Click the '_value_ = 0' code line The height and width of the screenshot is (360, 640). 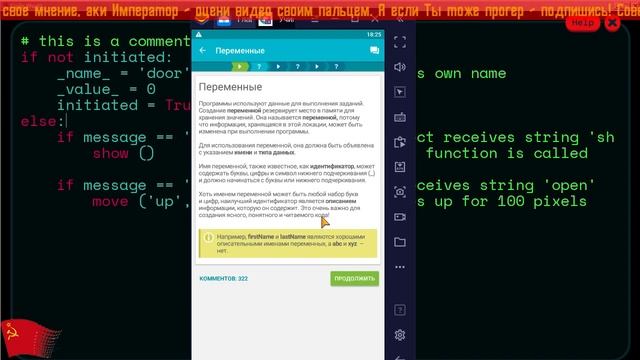[x=106, y=89]
